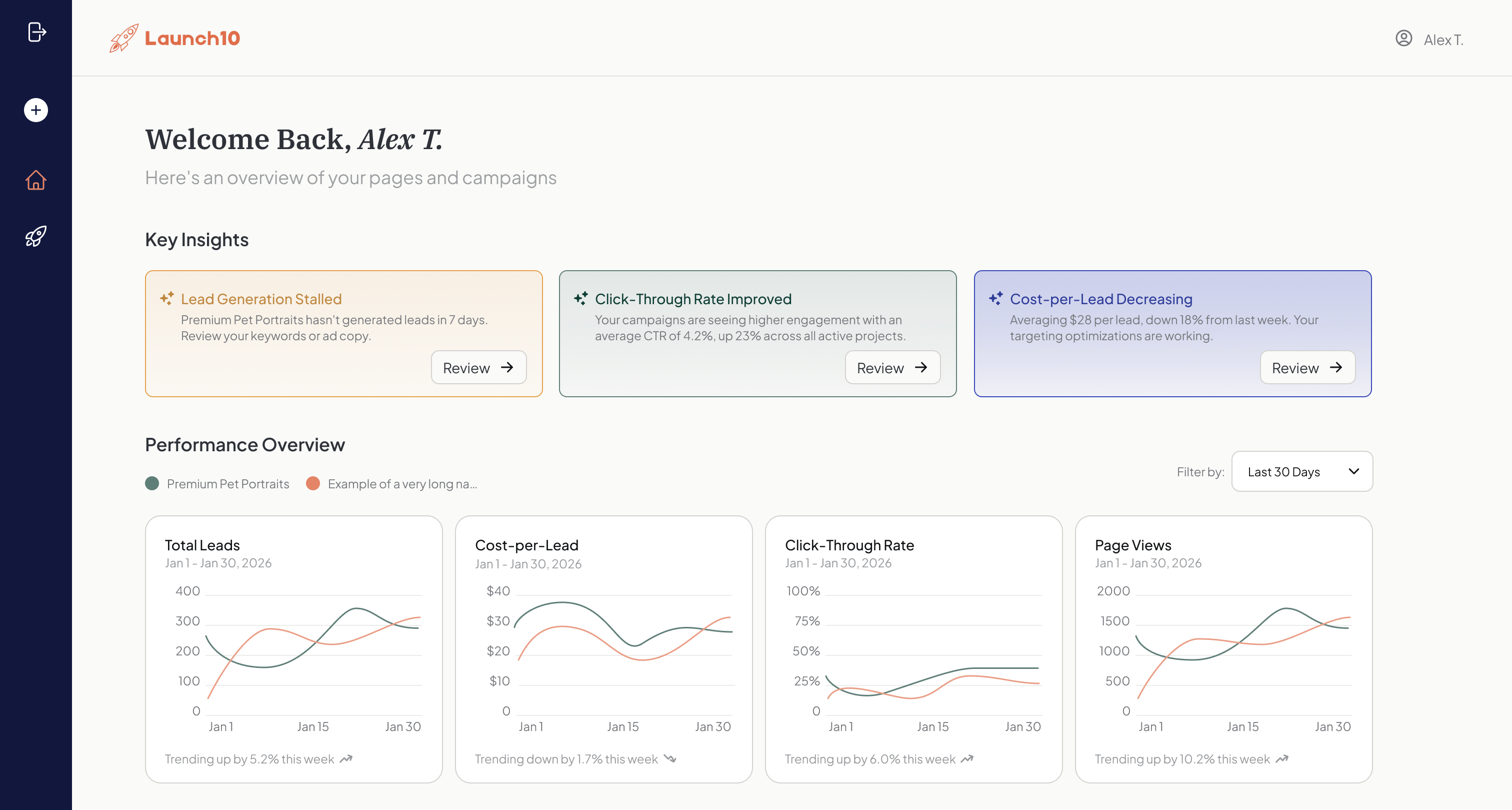Create new item with the plus button
1512x810 pixels.
tap(36, 110)
